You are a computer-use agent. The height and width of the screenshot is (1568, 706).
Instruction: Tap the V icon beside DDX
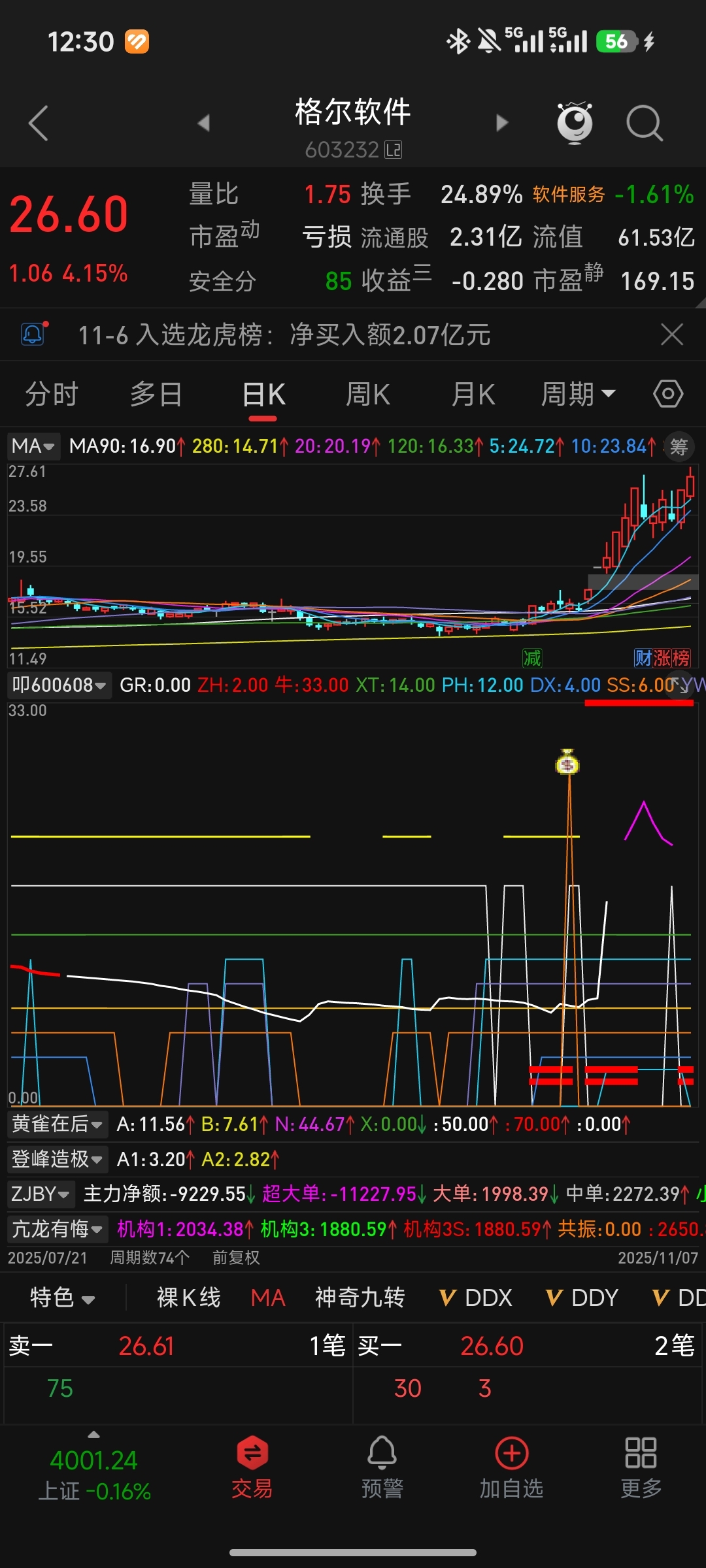448,1298
